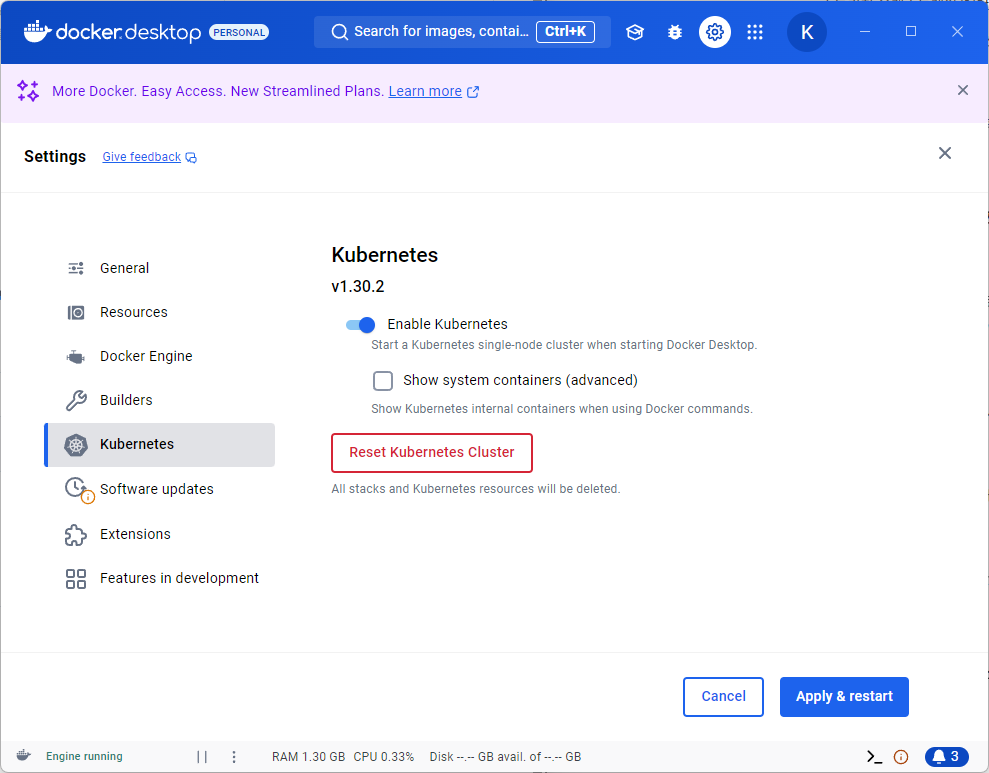This screenshot has width=989, height=773.
Task: Follow the Learn more link
Action: pyautogui.click(x=425, y=91)
